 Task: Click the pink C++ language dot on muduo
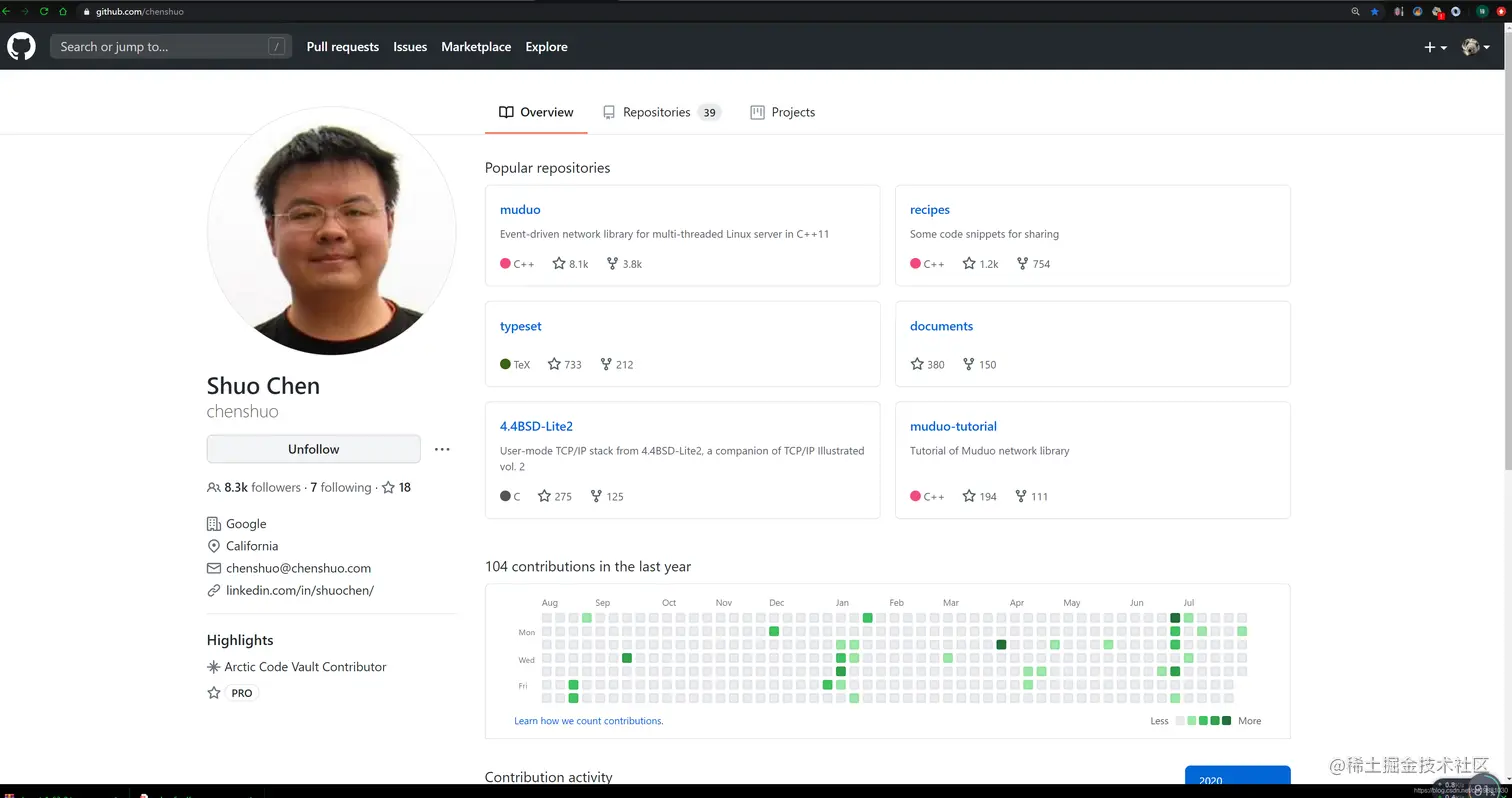click(505, 264)
